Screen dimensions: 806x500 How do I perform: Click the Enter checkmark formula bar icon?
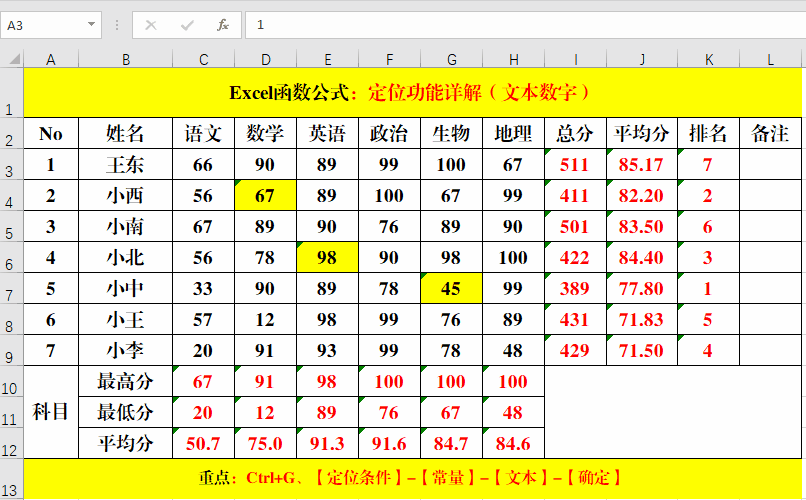pyautogui.click(x=187, y=25)
